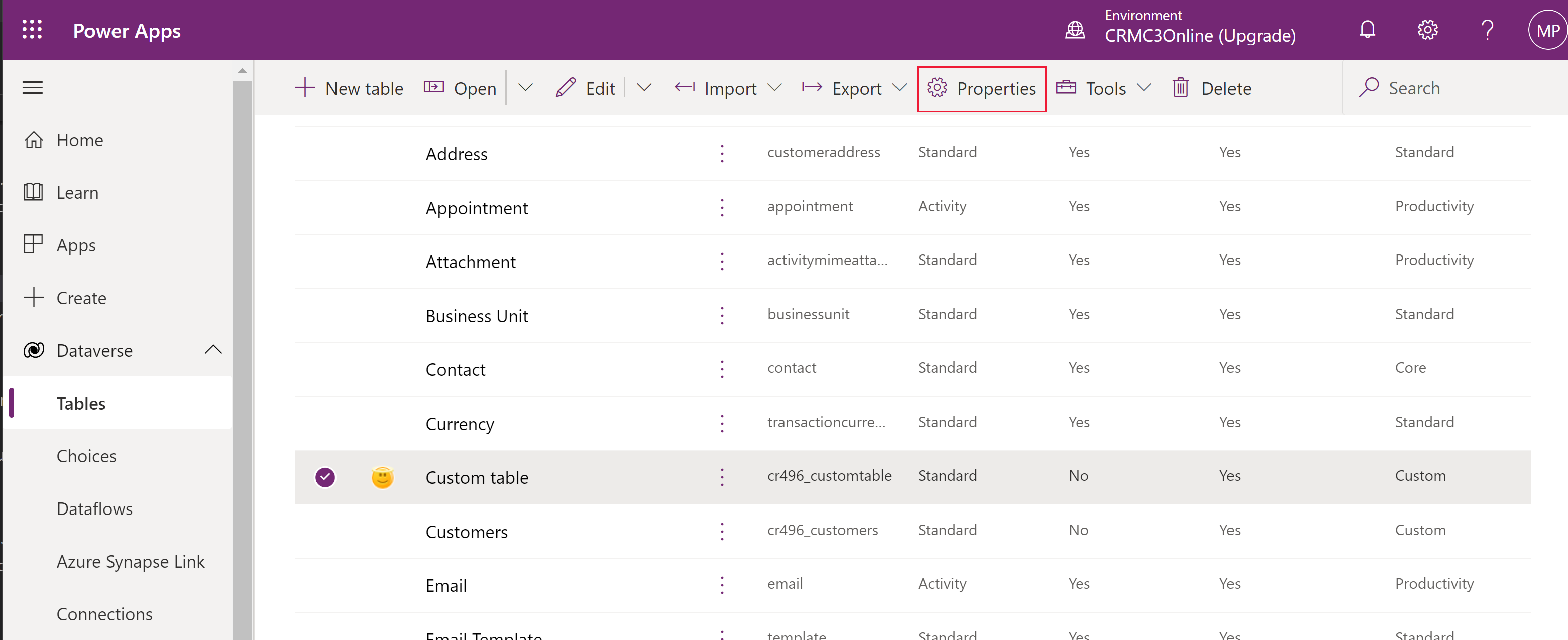Screen dimensions: 1568x640
Task: Open the Choices menu item
Action: coord(86,456)
